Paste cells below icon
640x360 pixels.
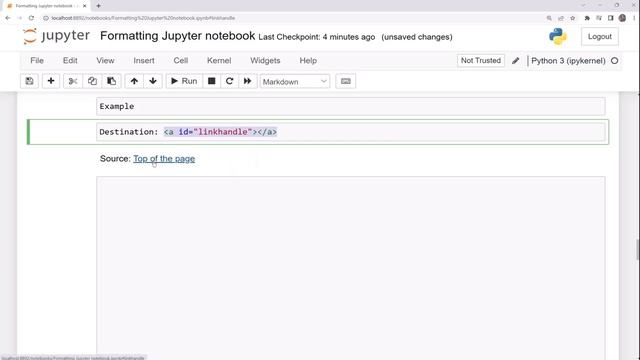click(111, 81)
